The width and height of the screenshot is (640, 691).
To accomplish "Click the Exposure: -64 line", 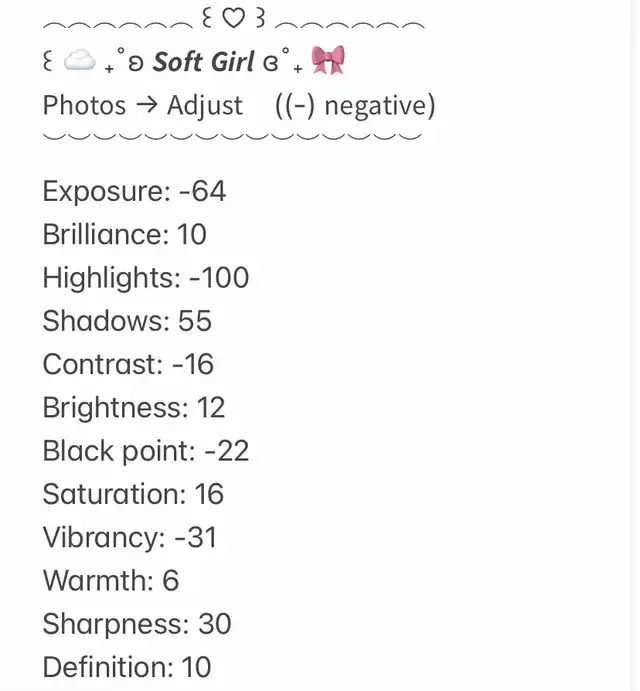I will tap(134, 191).
